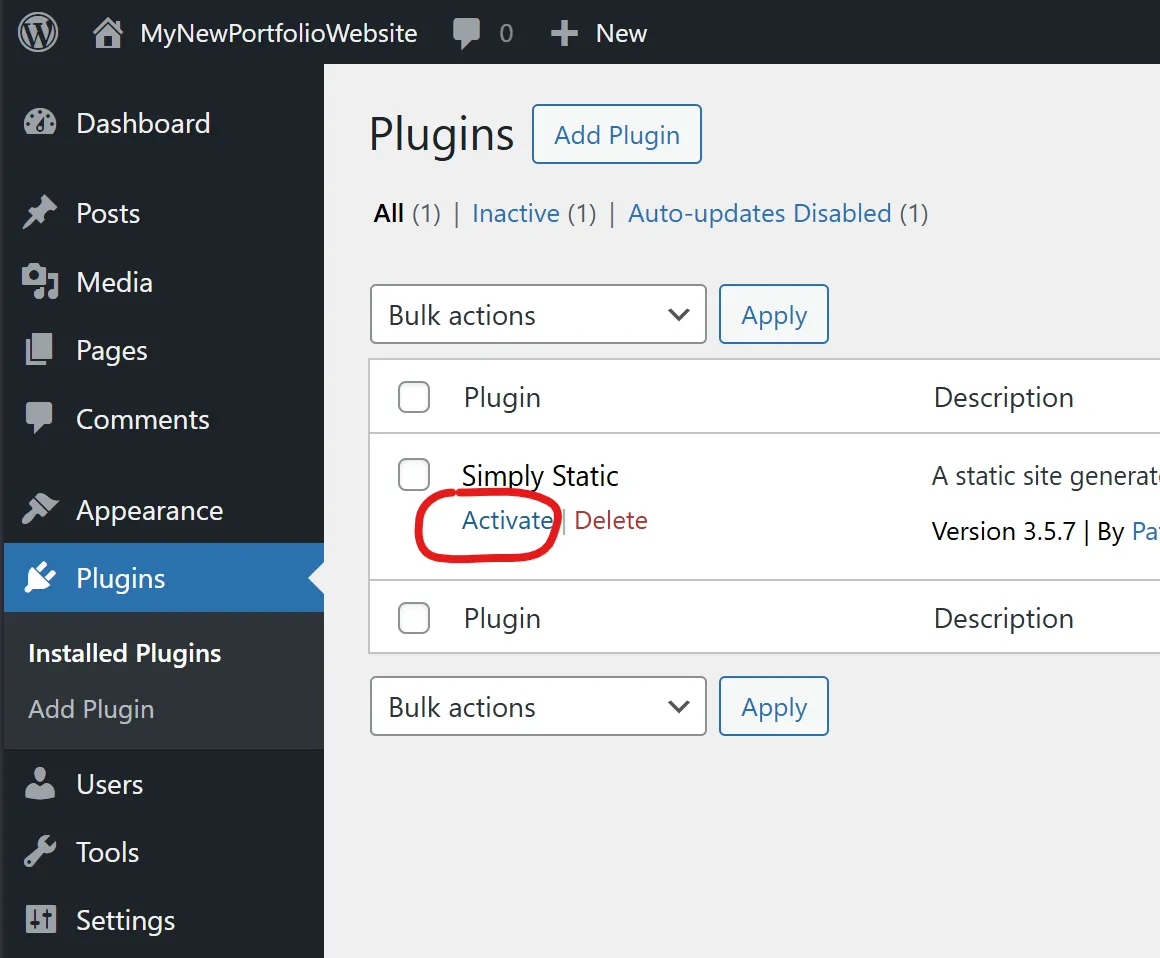This screenshot has height=958, width=1160.
Task: Open the top Bulk actions dropdown
Action: [x=538, y=315]
